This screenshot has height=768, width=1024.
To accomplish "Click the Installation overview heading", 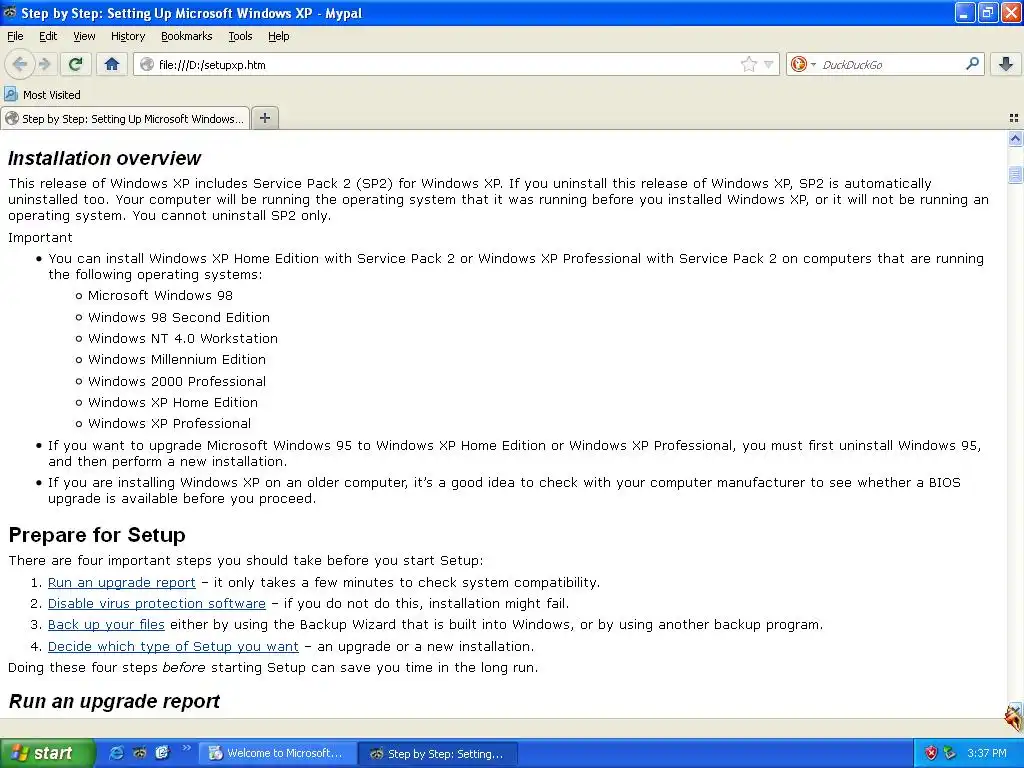I will click(x=104, y=158).
